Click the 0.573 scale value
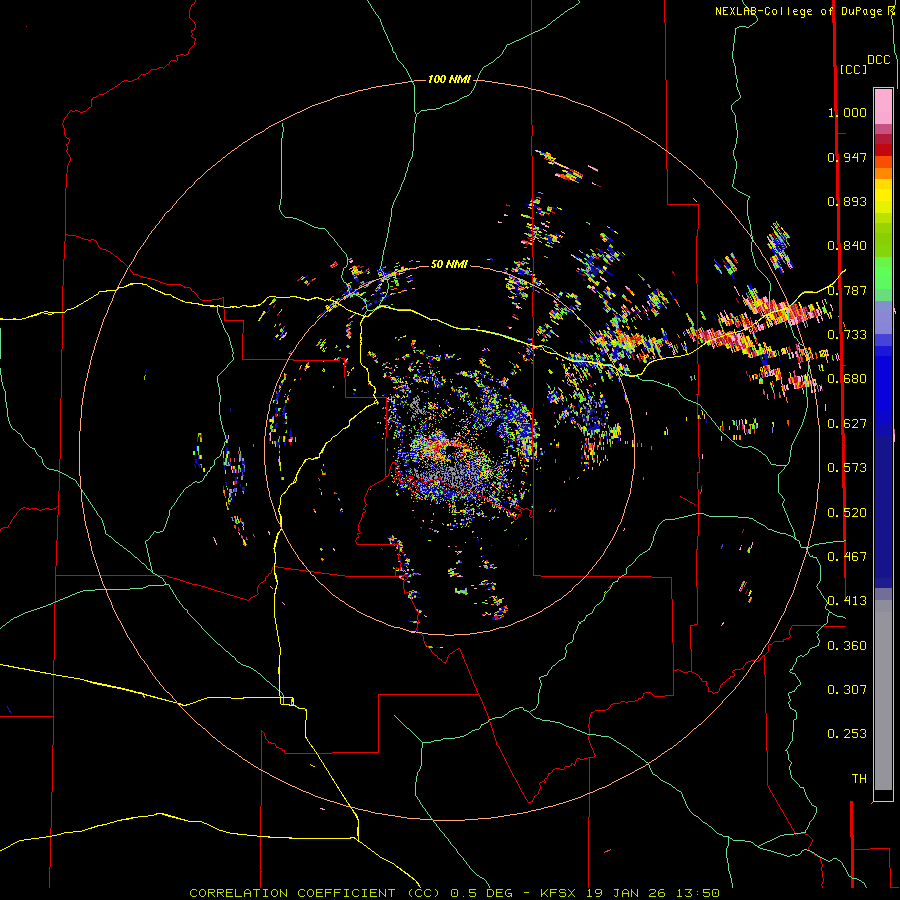 pyautogui.click(x=847, y=468)
